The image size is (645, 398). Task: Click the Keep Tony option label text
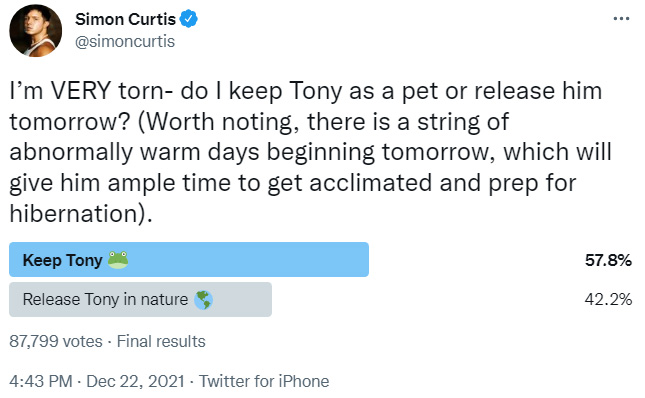pyautogui.click(x=63, y=260)
